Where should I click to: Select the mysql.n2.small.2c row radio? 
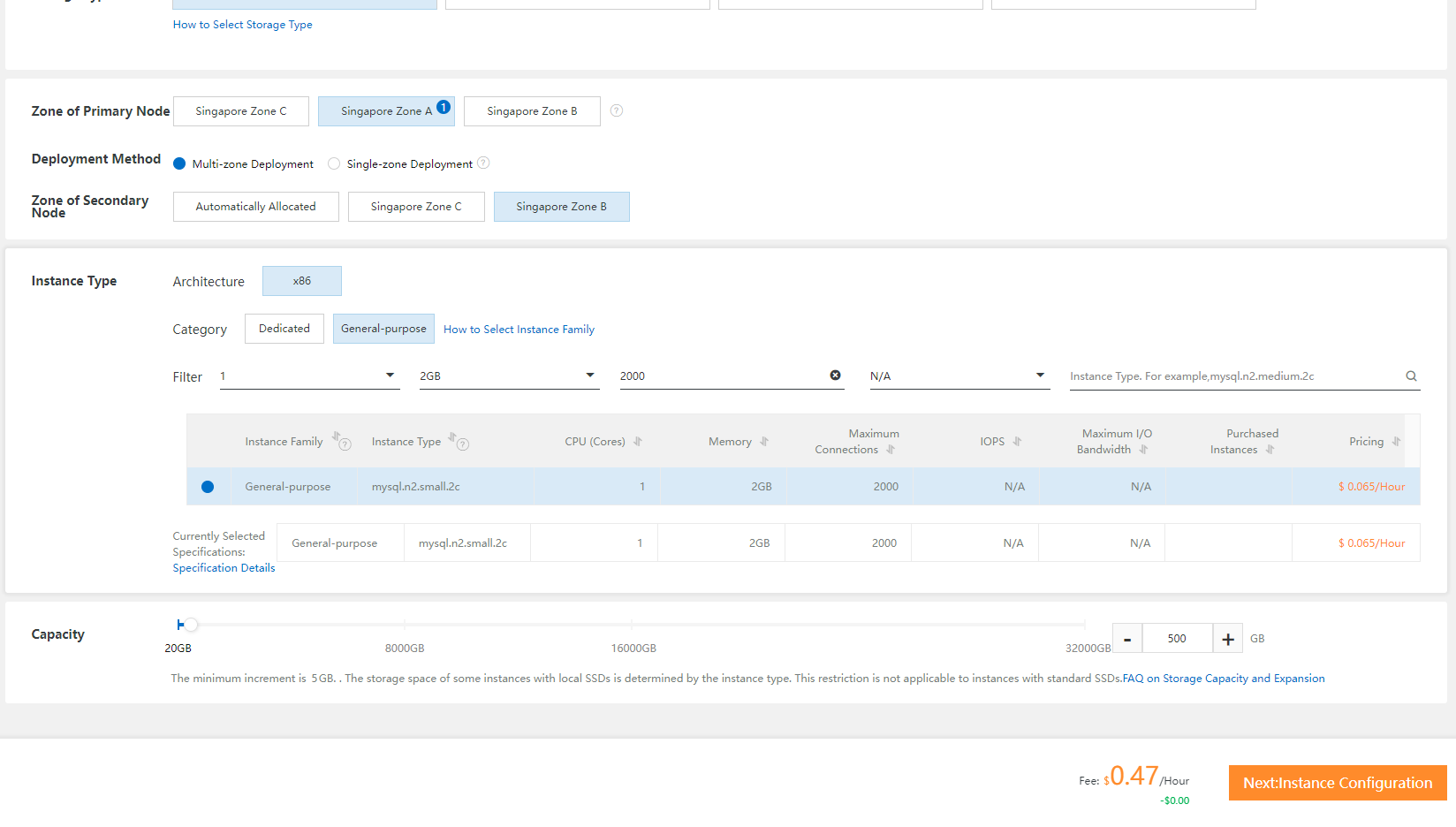tap(208, 487)
